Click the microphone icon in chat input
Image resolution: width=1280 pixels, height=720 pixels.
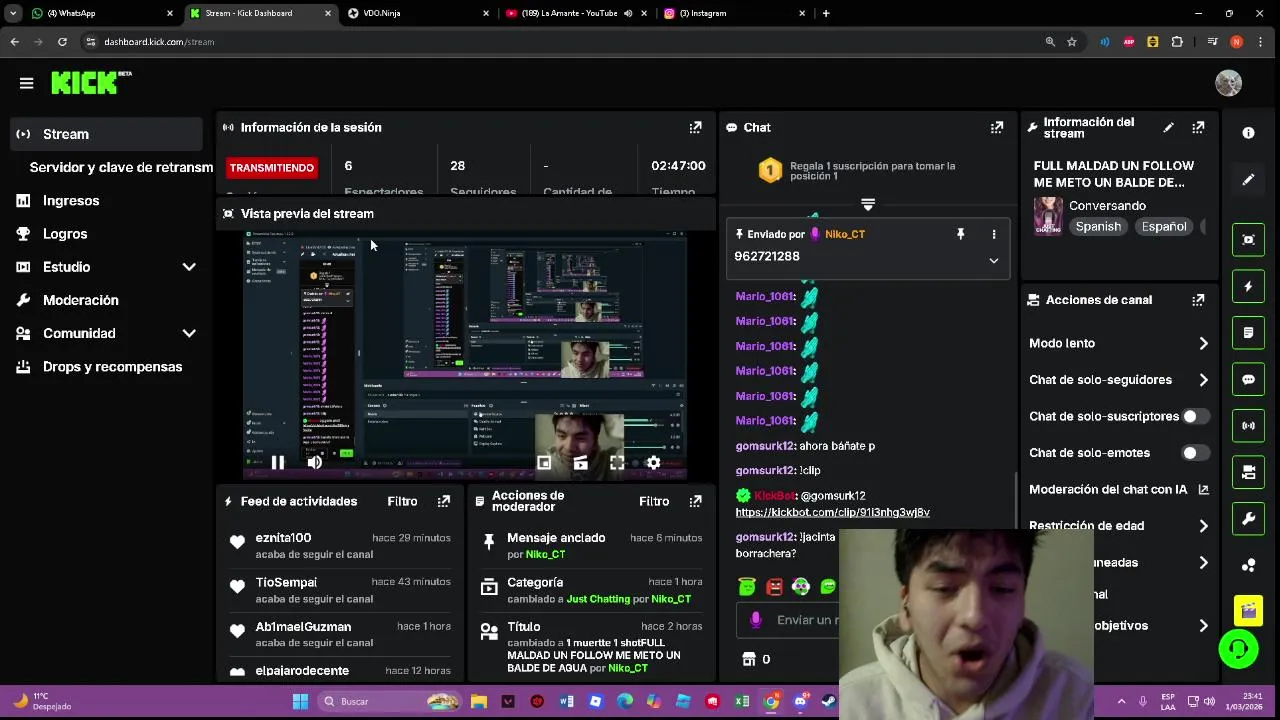click(x=756, y=620)
